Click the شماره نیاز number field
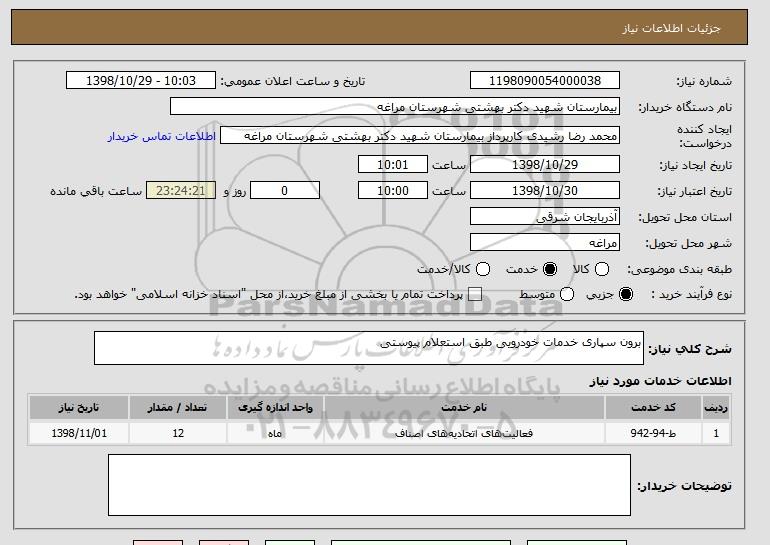Screen dimensions: 770x545 tap(545, 81)
